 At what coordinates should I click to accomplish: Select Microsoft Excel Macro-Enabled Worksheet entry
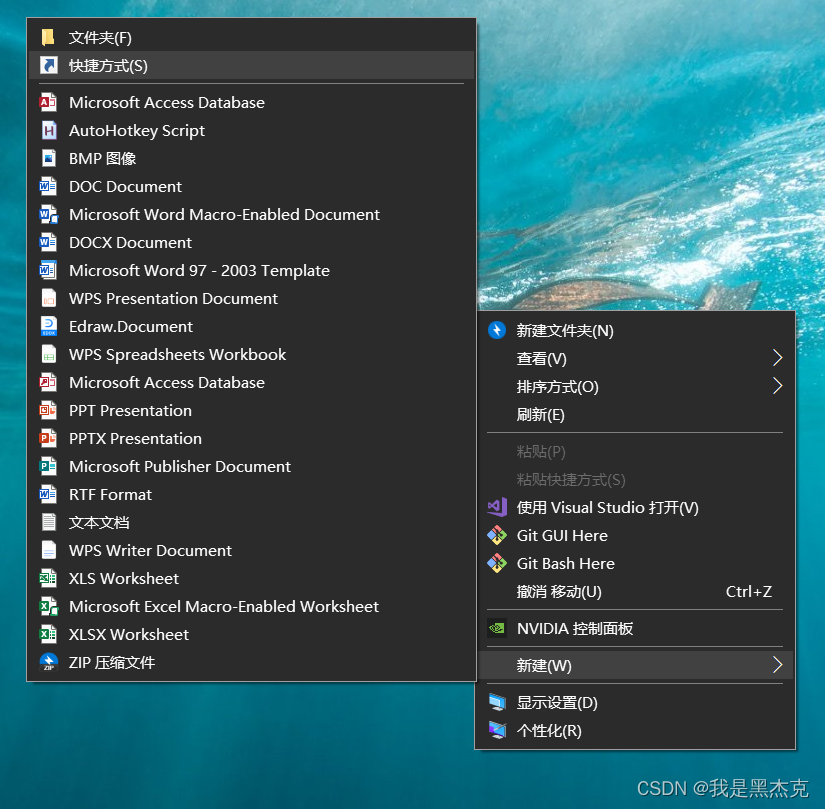coord(251,606)
